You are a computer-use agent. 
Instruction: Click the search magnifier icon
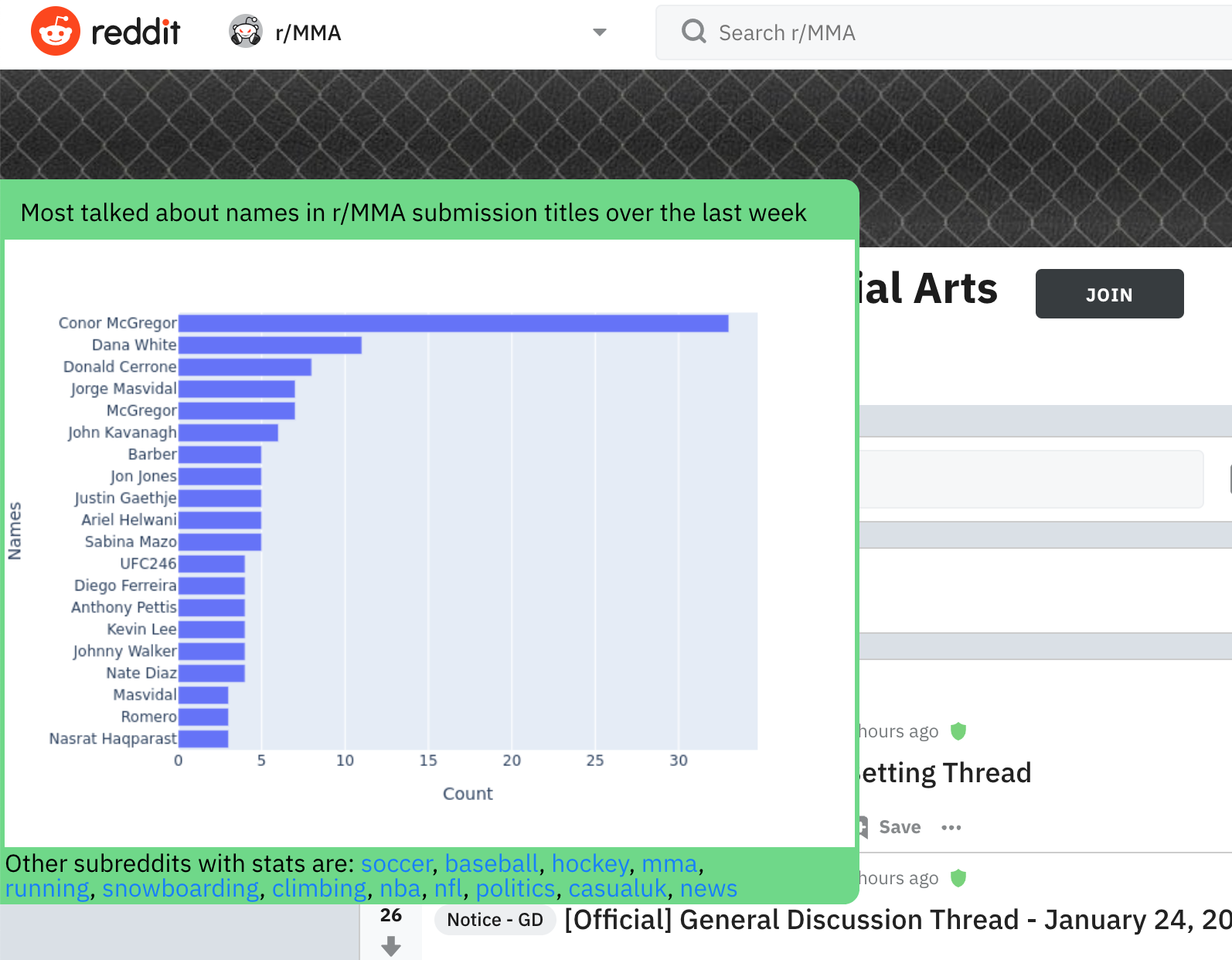694,32
